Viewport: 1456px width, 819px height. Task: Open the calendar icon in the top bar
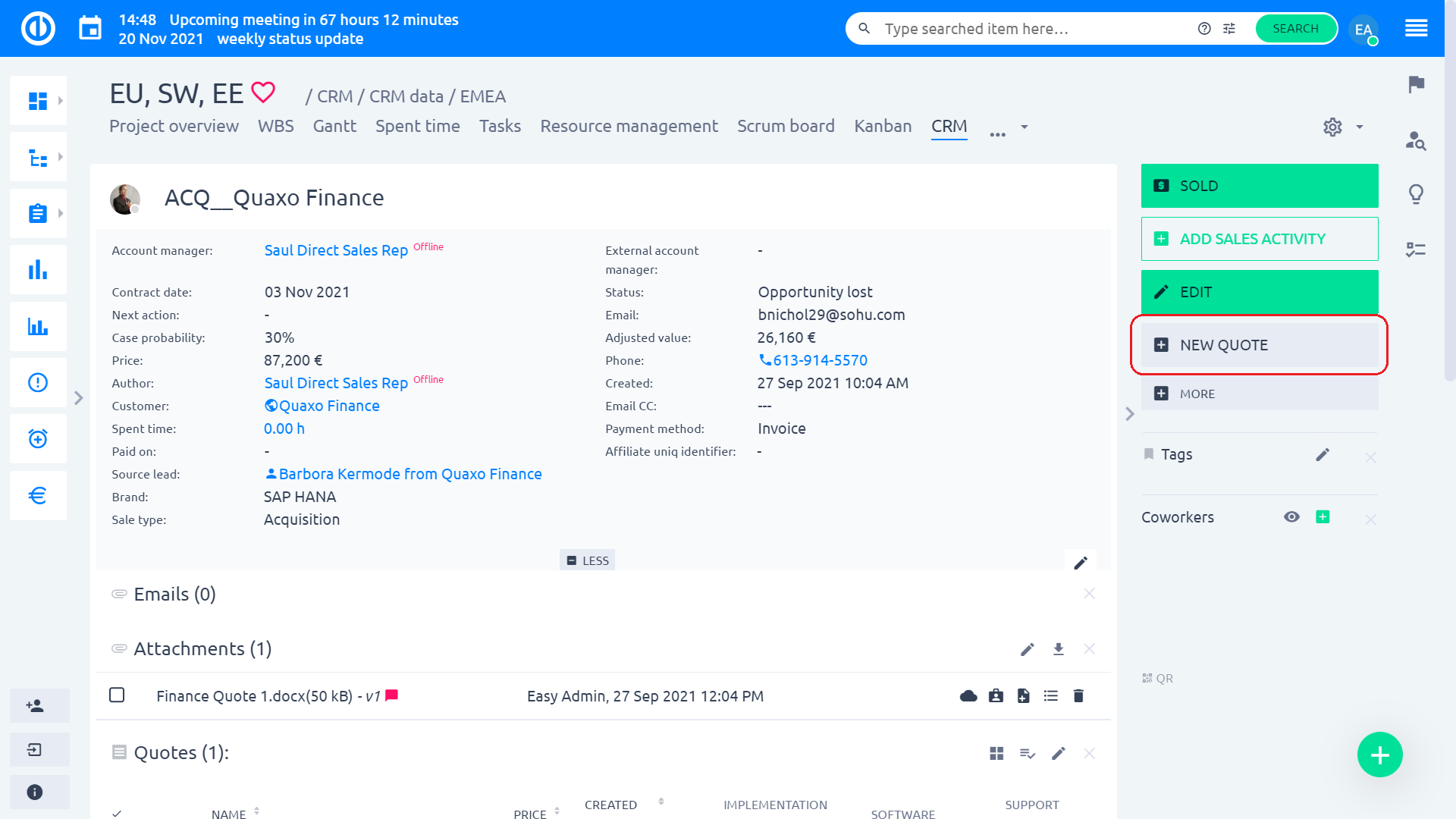tap(90, 29)
